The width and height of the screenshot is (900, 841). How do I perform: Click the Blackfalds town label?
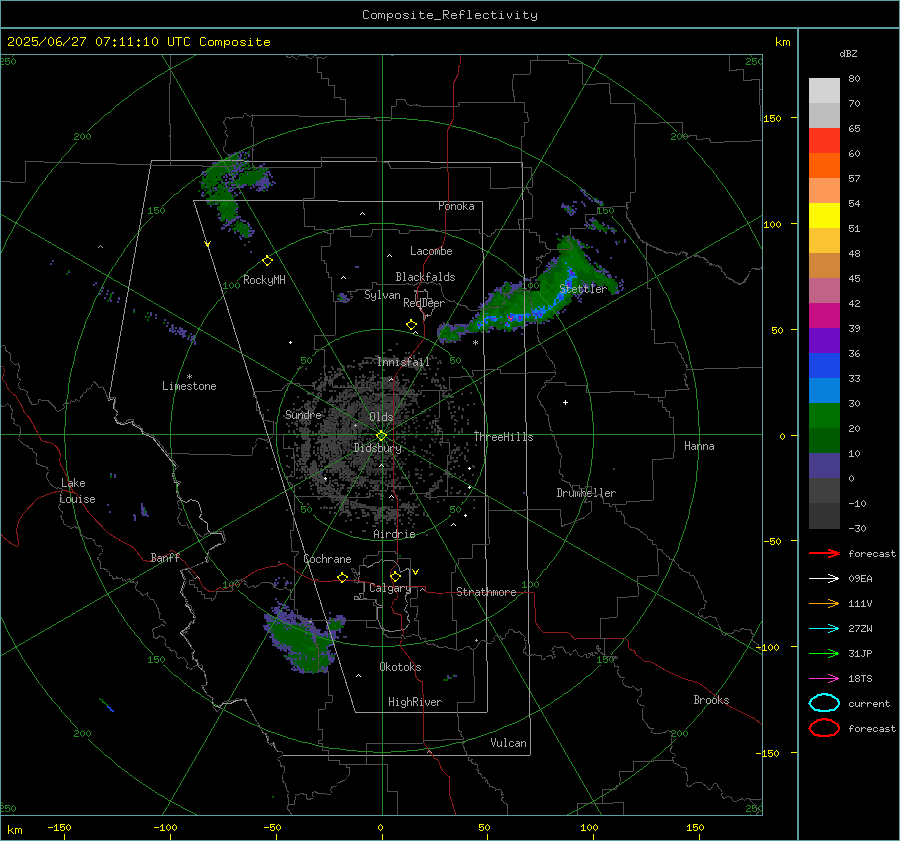tap(425, 277)
